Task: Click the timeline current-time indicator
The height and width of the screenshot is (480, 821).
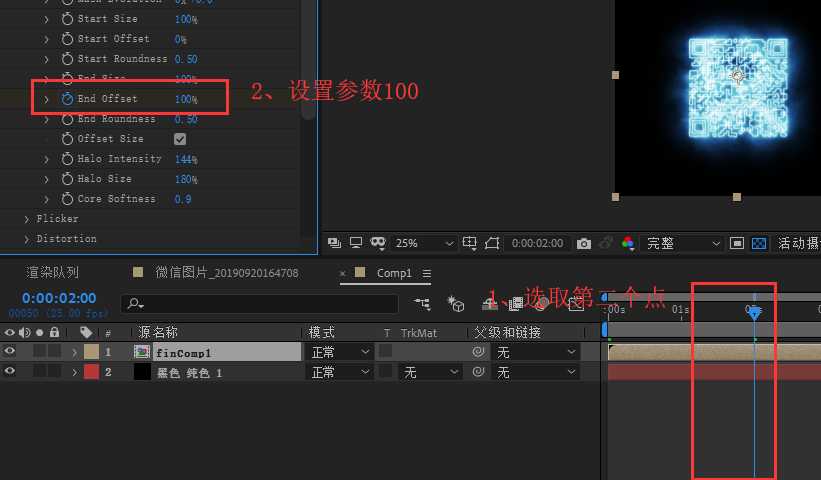Action: click(x=754, y=312)
